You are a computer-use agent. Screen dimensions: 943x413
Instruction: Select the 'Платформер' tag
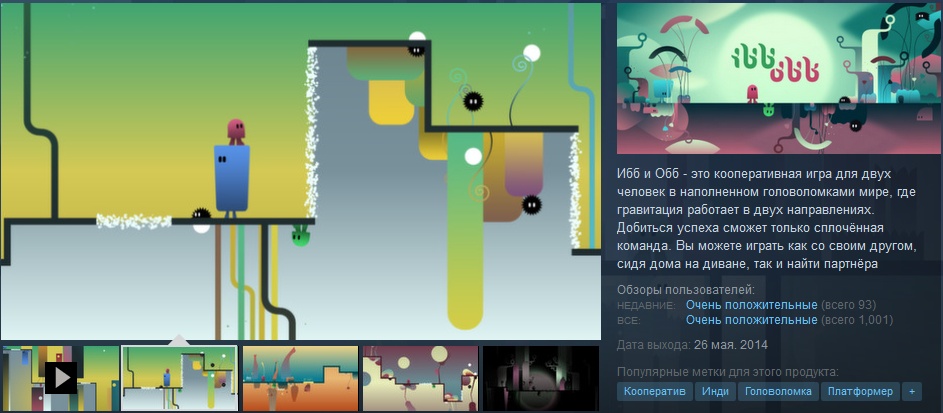click(x=860, y=391)
